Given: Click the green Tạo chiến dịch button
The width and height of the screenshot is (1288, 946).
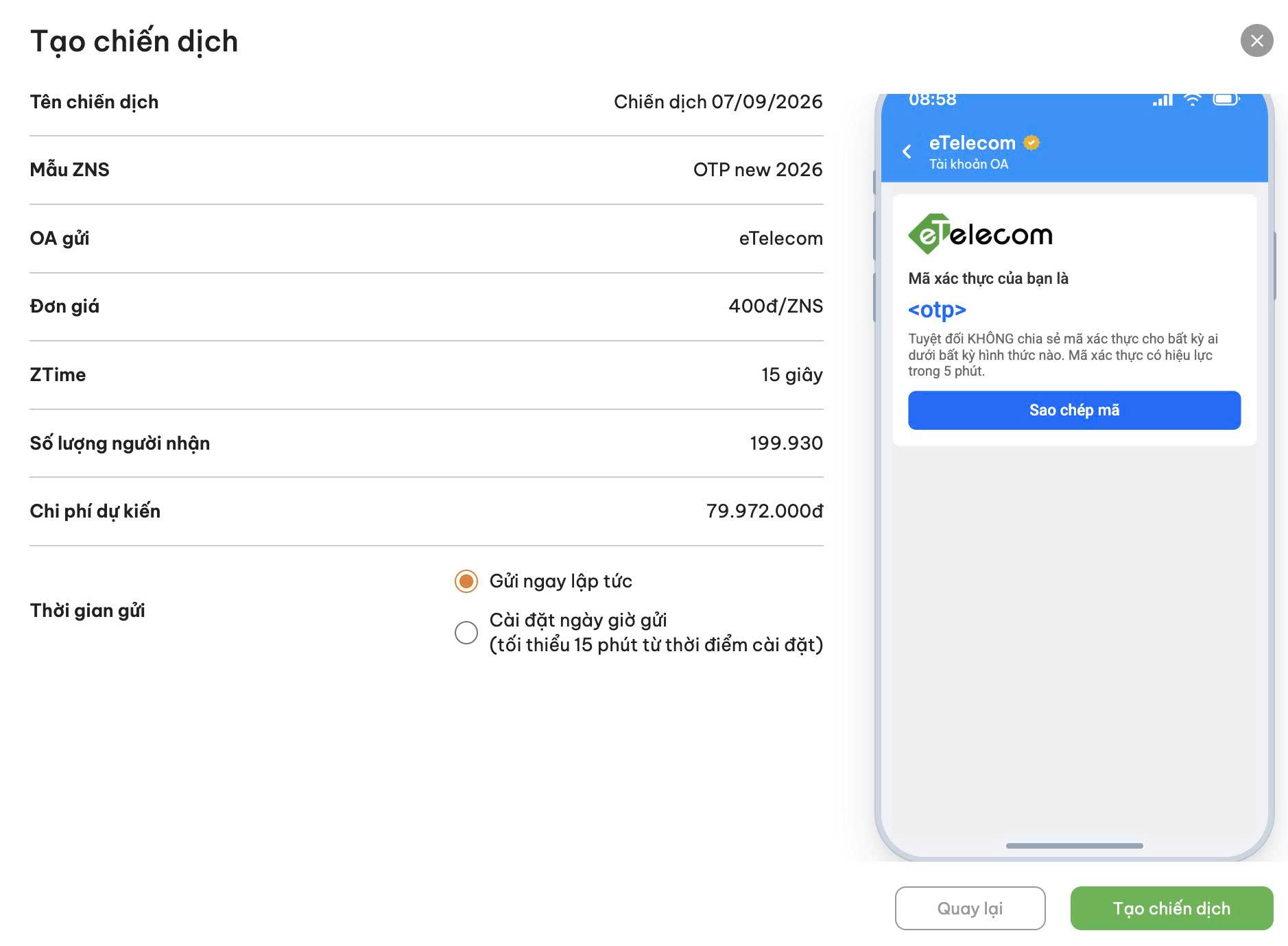Looking at the screenshot, I should [1171, 908].
